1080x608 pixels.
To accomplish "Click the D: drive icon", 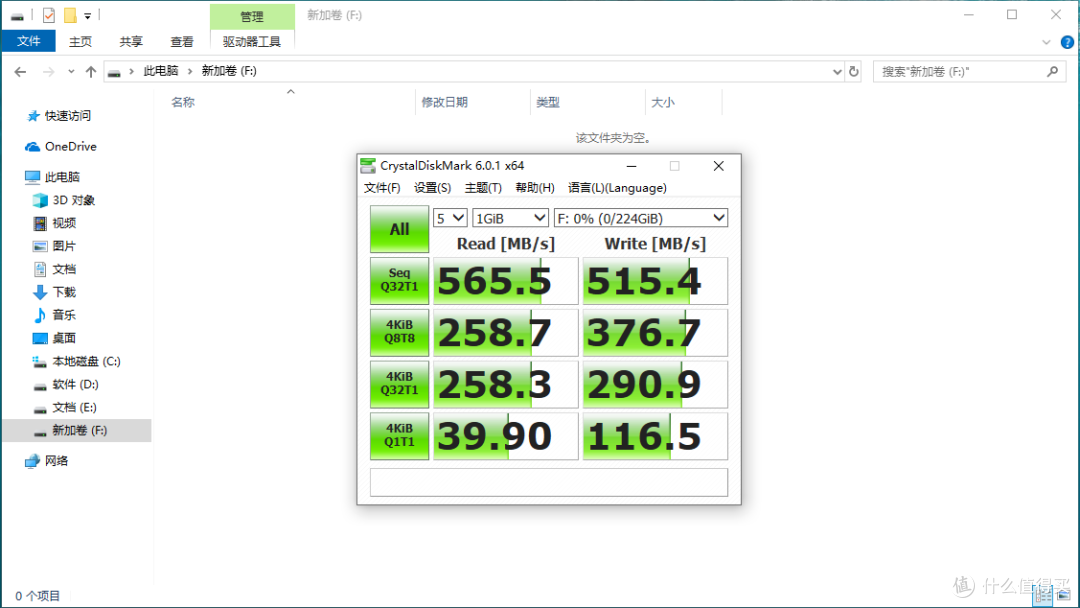I will point(40,386).
